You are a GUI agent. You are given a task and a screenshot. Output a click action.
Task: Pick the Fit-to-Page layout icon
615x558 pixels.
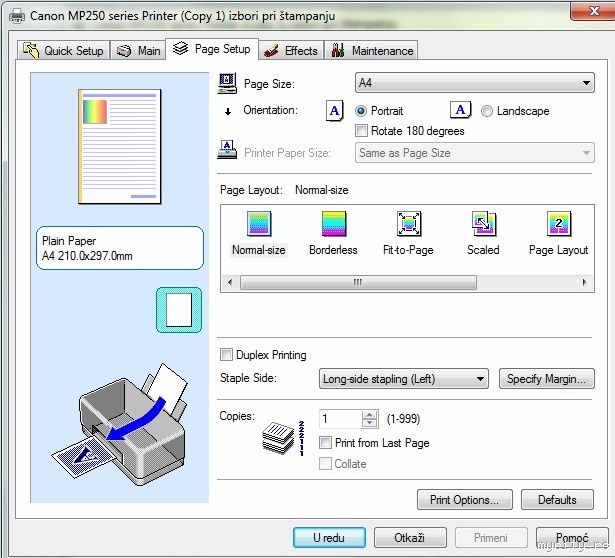coord(409,224)
